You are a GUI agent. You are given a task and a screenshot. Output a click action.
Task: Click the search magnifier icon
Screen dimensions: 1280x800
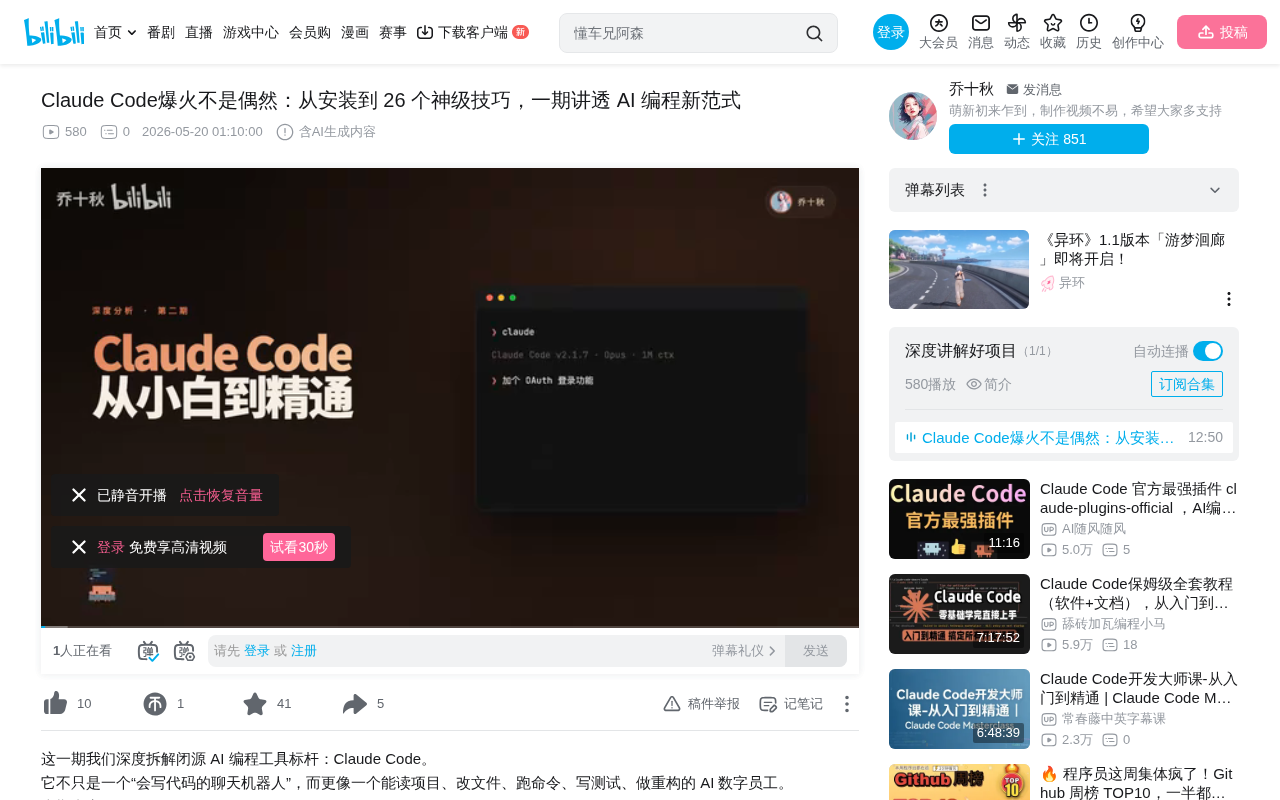click(814, 33)
